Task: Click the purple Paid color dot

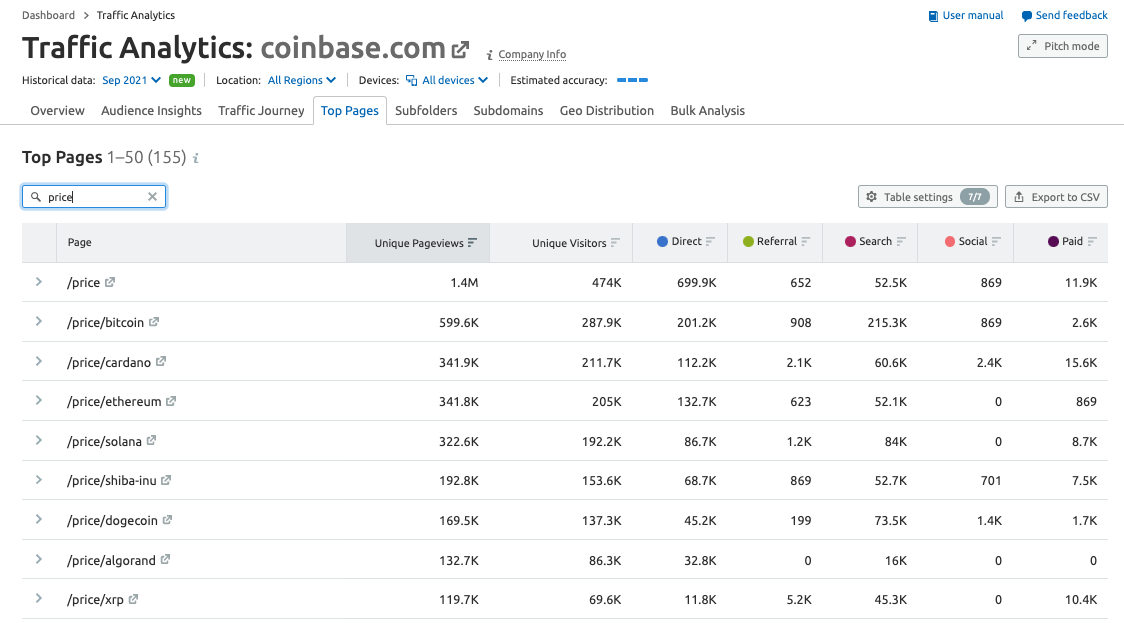Action: (x=1053, y=242)
